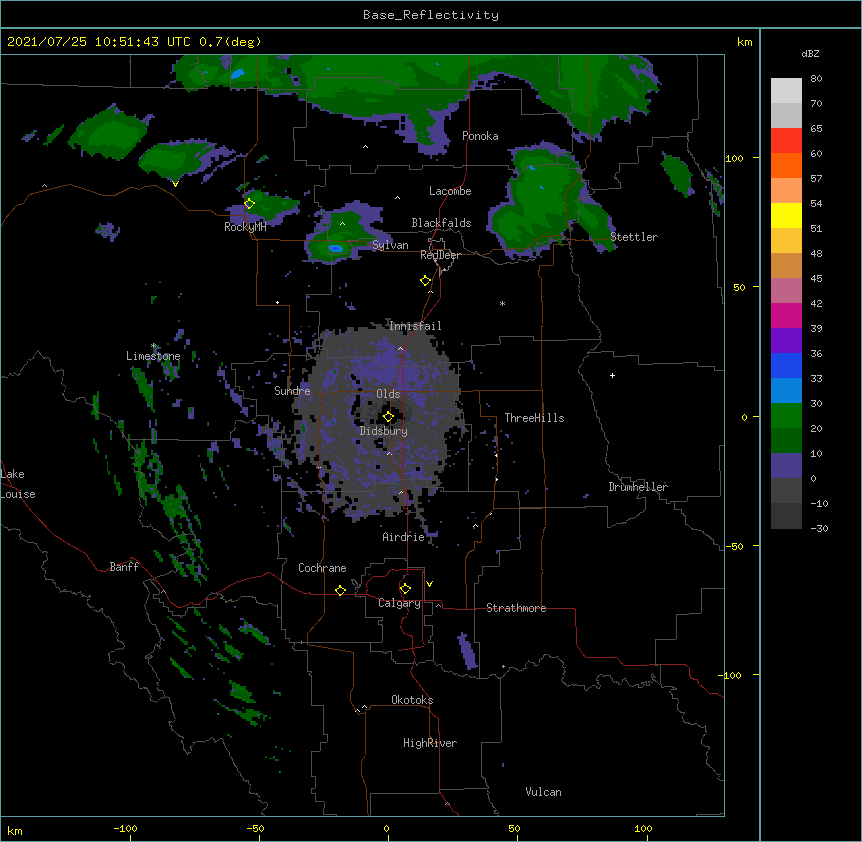The image size is (862, 842).
Task: Click the yellow diamond marker above RockyMH
Action: click(x=249, y=203)
